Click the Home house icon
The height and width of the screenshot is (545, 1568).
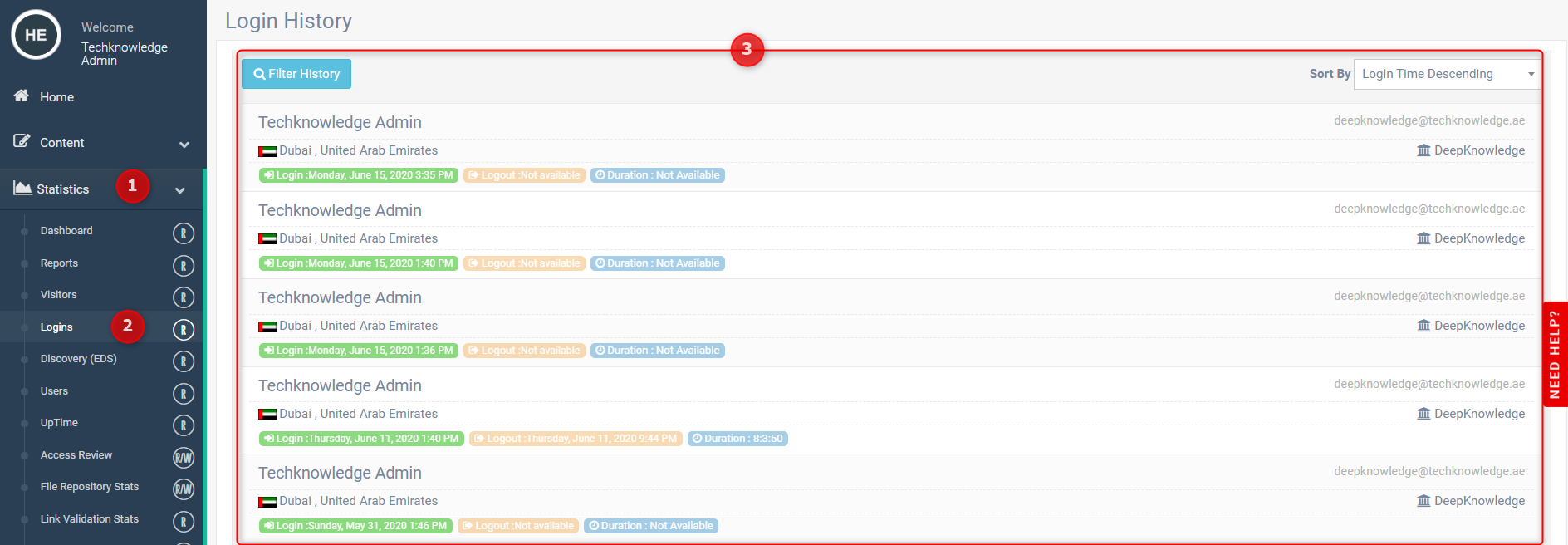22,96
